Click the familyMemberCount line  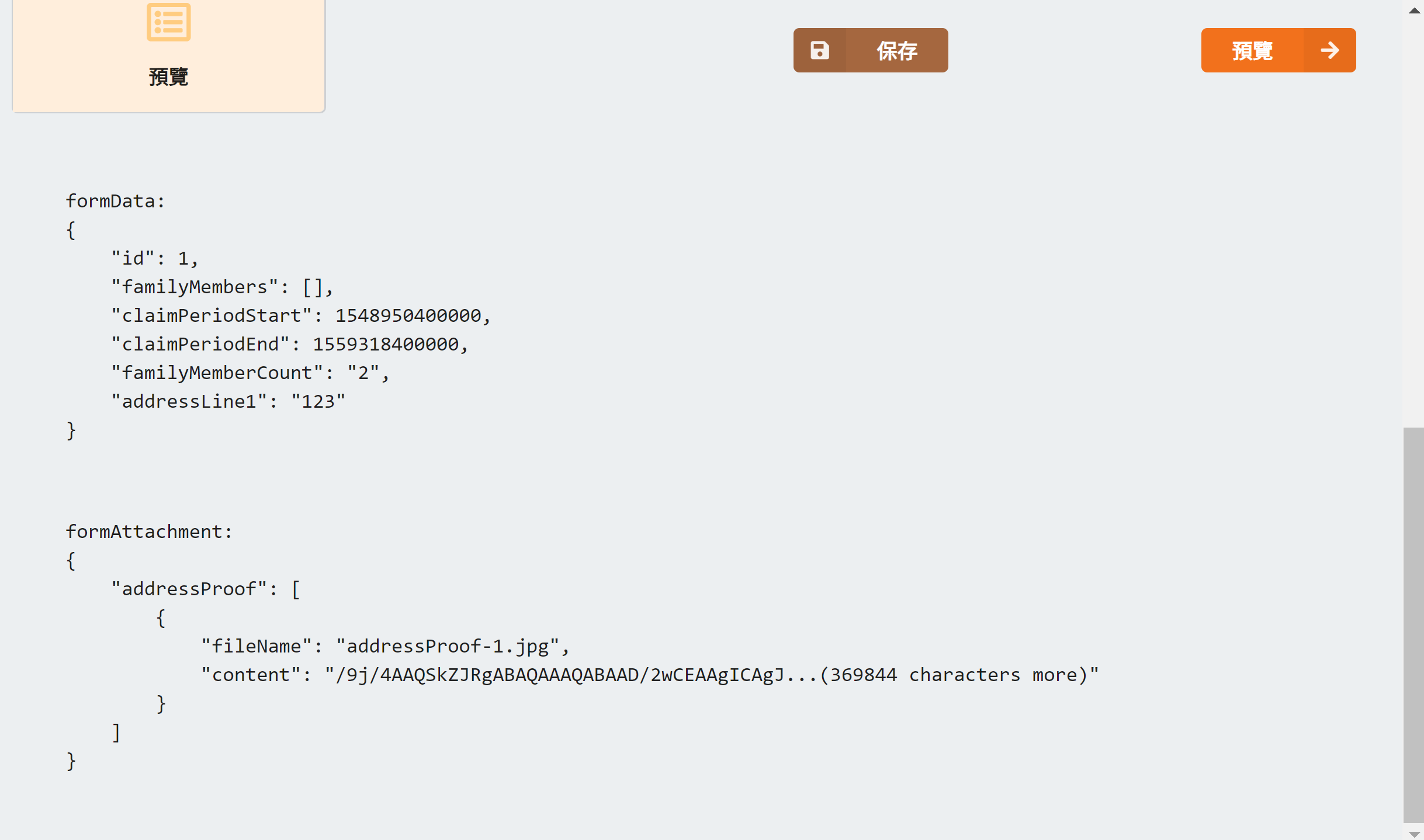click(250, 373)
